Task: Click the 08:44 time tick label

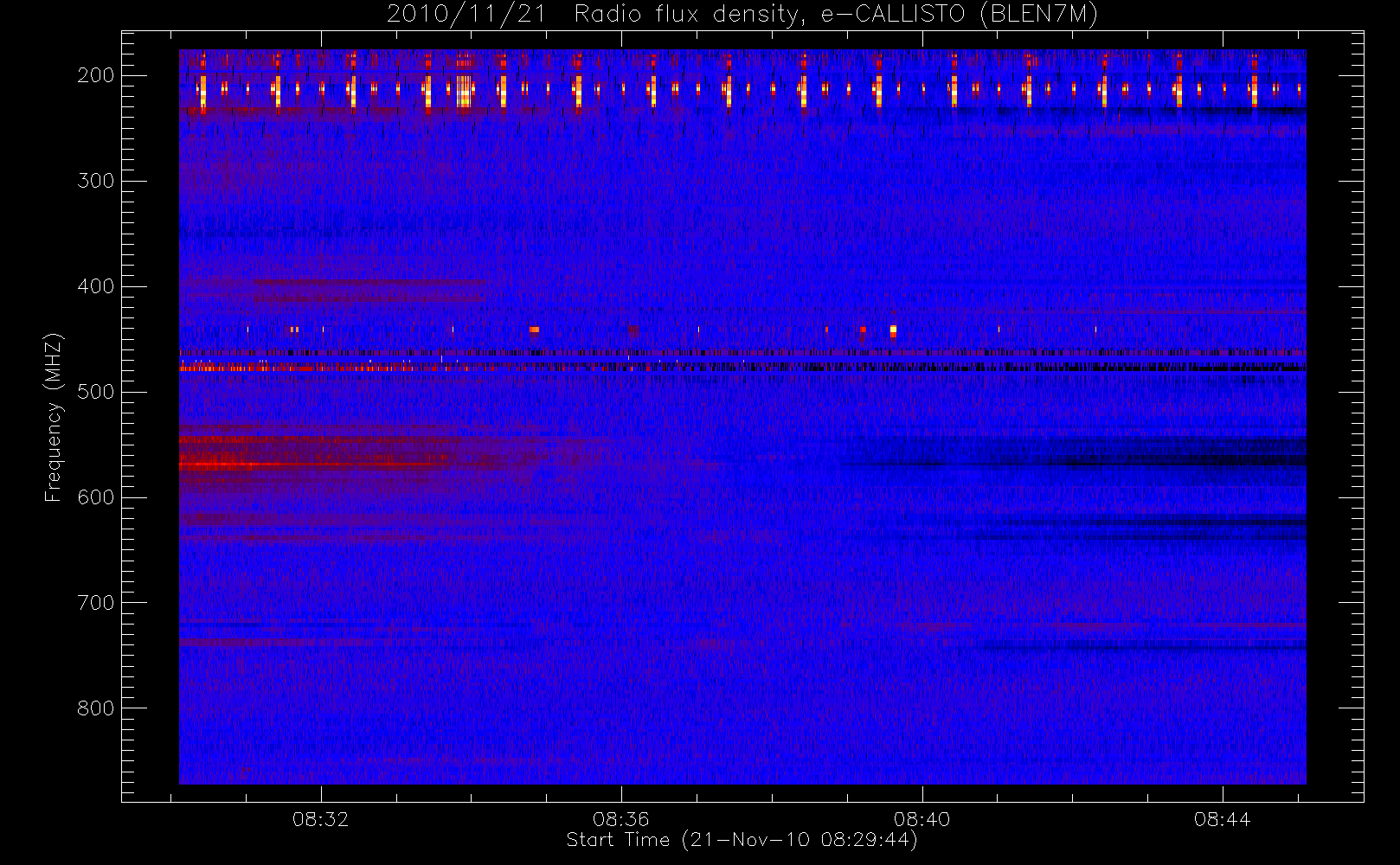Action: pos(1222,819)
